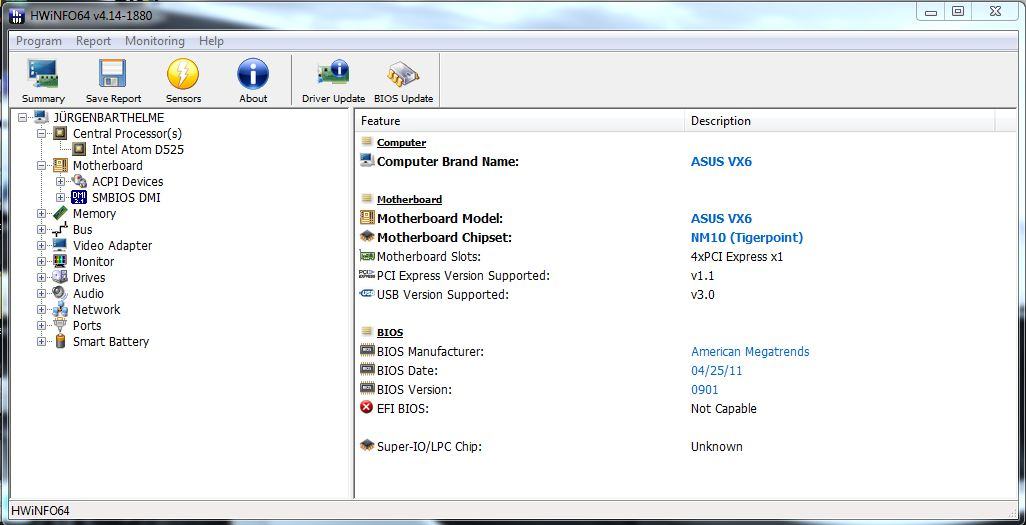
Task: Click the Feature column header
Action: (520, 120)
